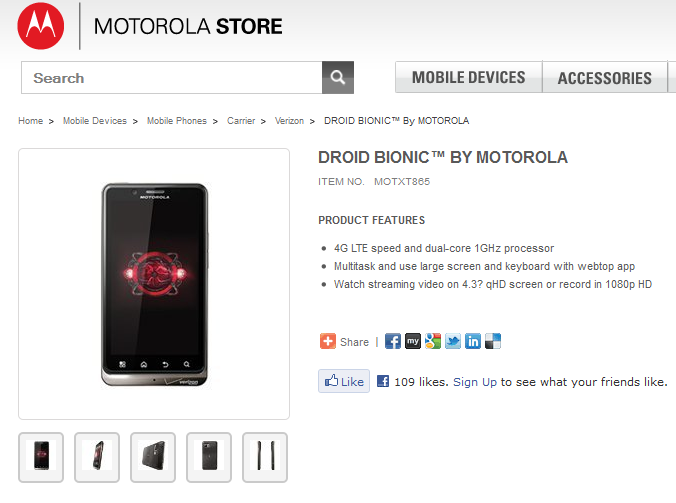Viewport: 676px width, 503px height.
Task: Select the back angled view thumbnail
Action: click(153, 457)
